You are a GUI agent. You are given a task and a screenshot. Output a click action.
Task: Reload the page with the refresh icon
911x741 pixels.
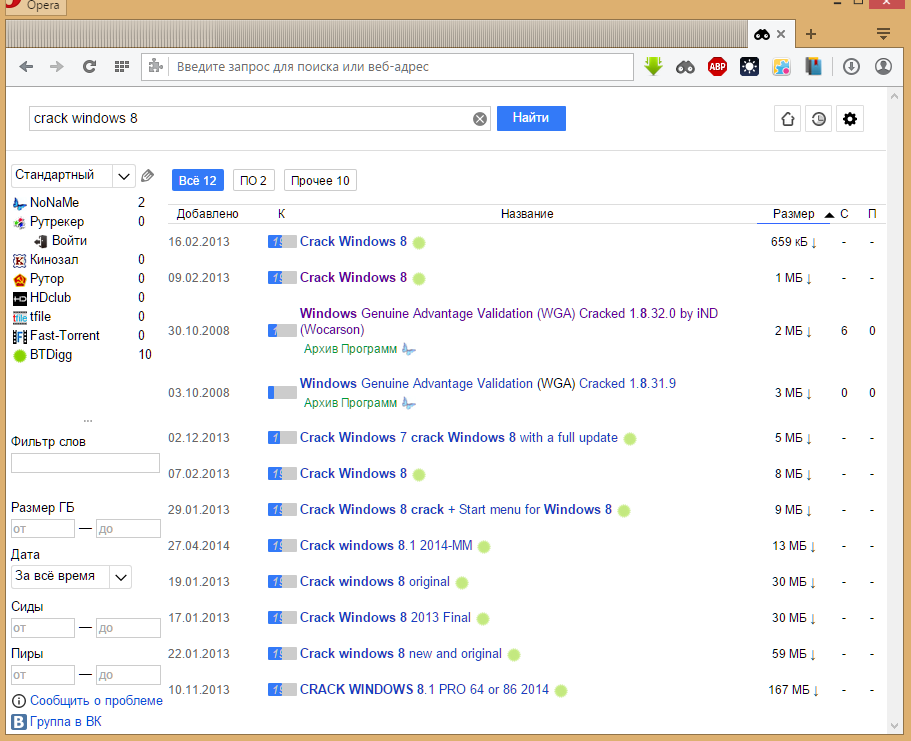(89, 67)
